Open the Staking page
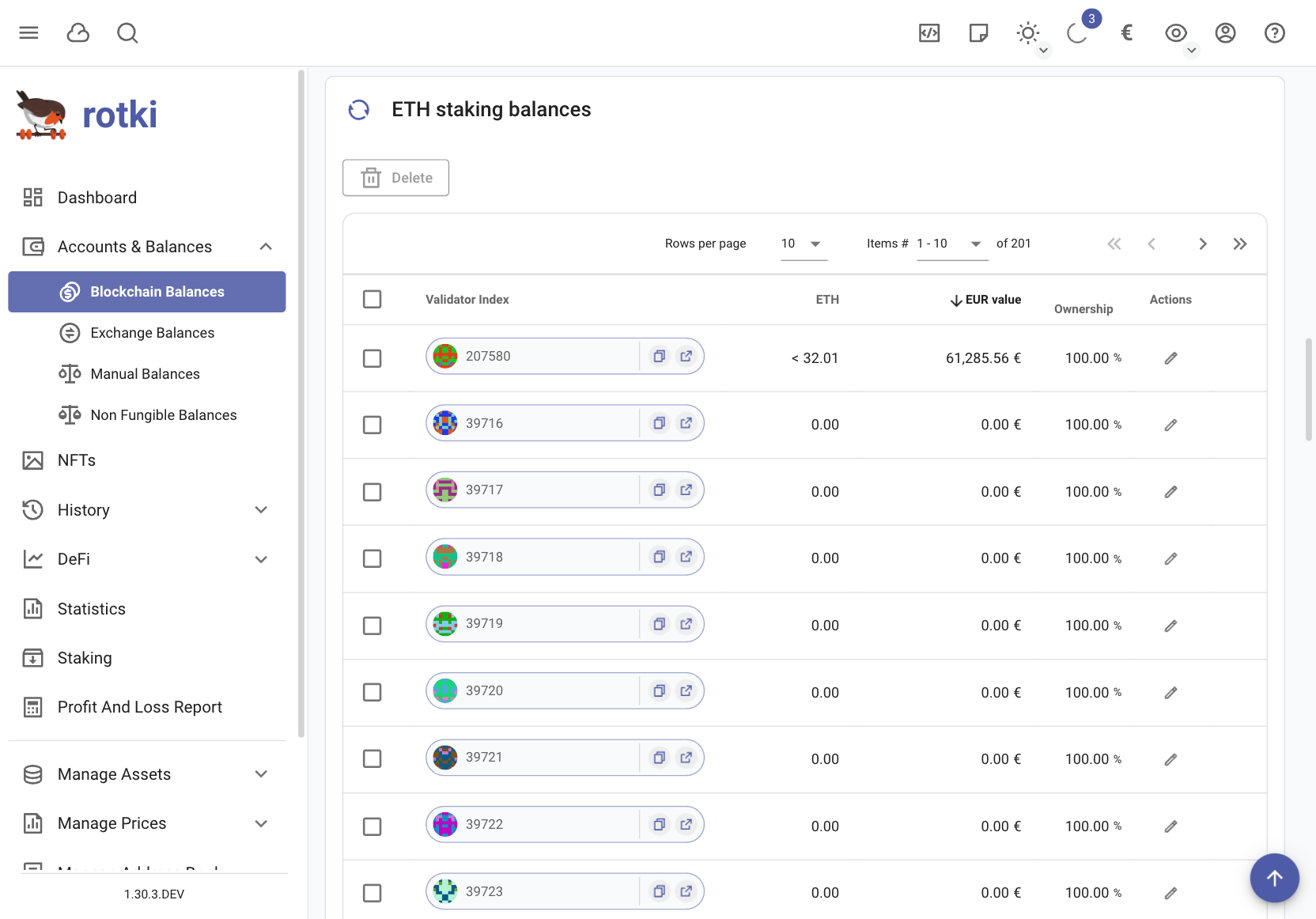The image size is (1316, 919). coord(147,658)
